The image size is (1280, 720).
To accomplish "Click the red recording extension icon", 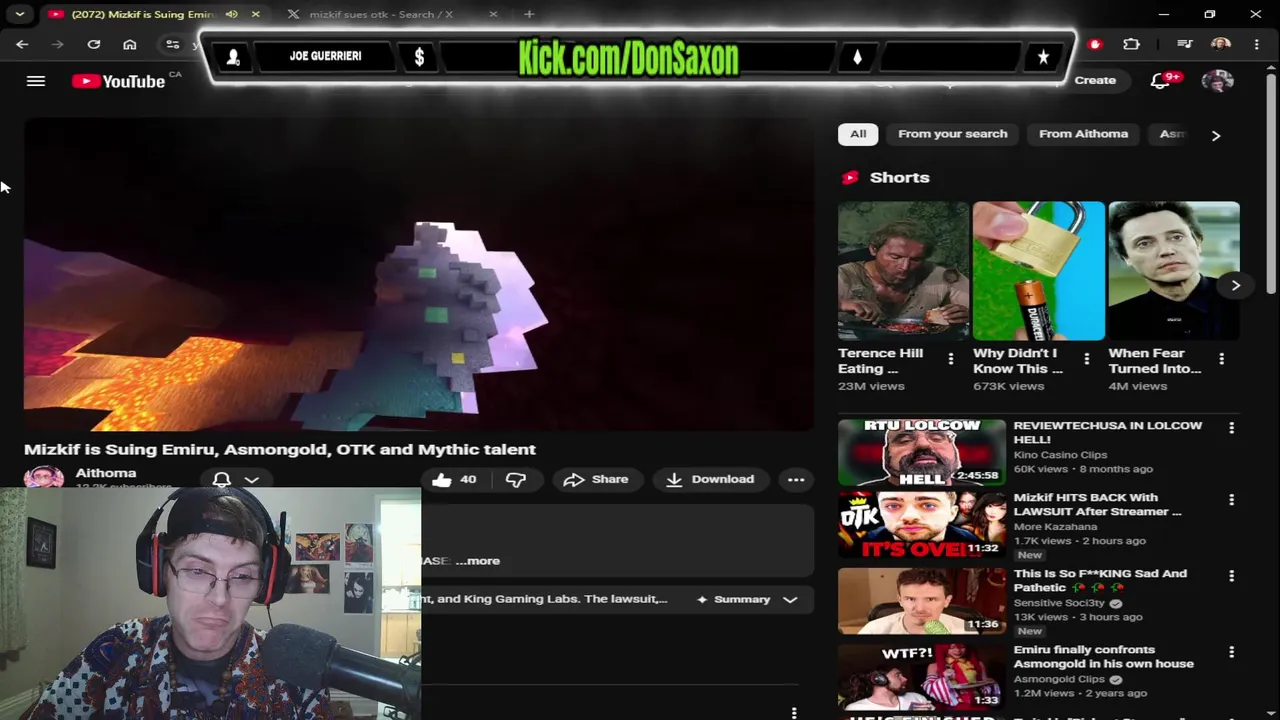I will tap(1095, 44).
